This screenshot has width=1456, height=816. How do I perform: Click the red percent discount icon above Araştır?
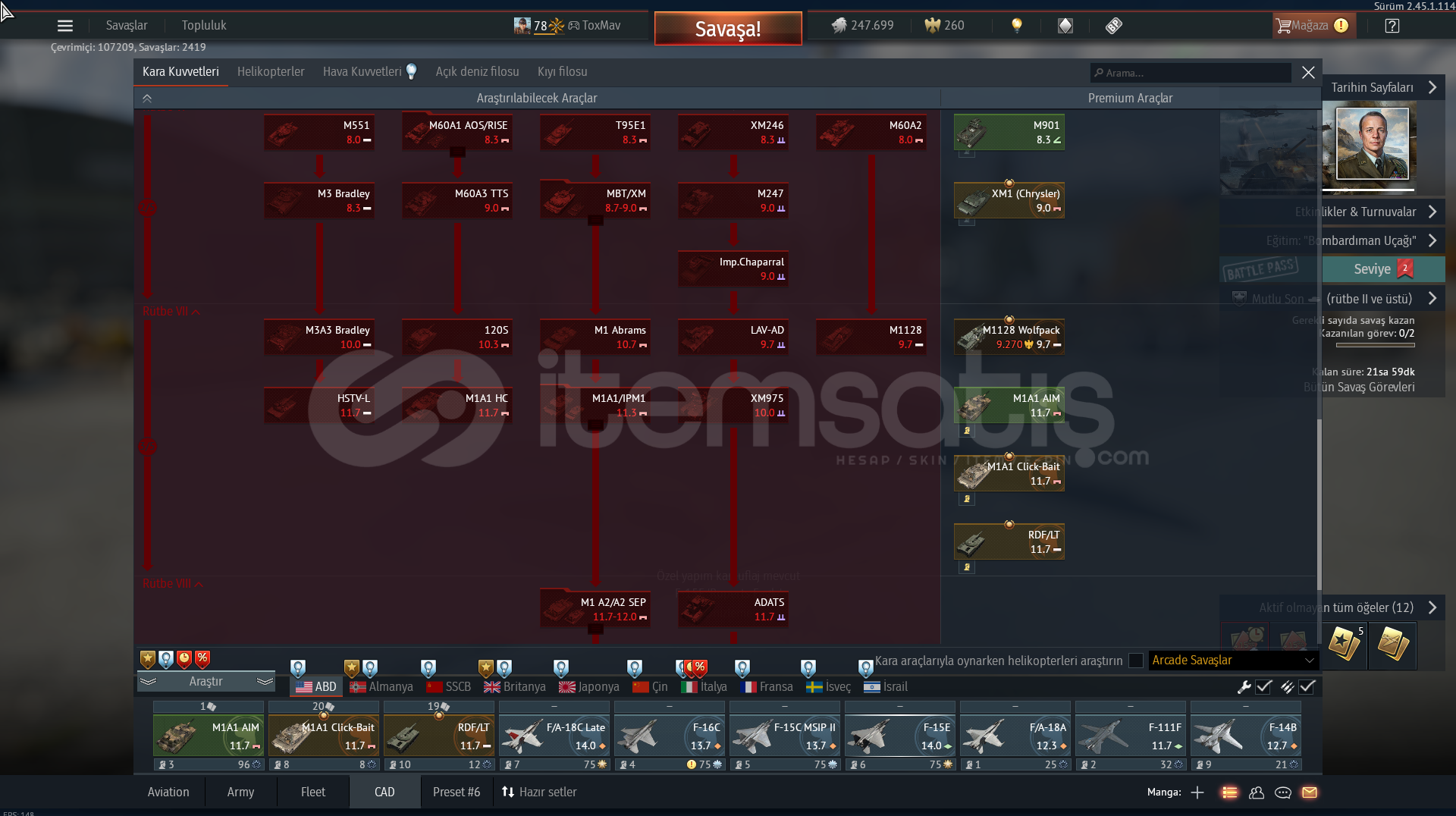point(202,658)
